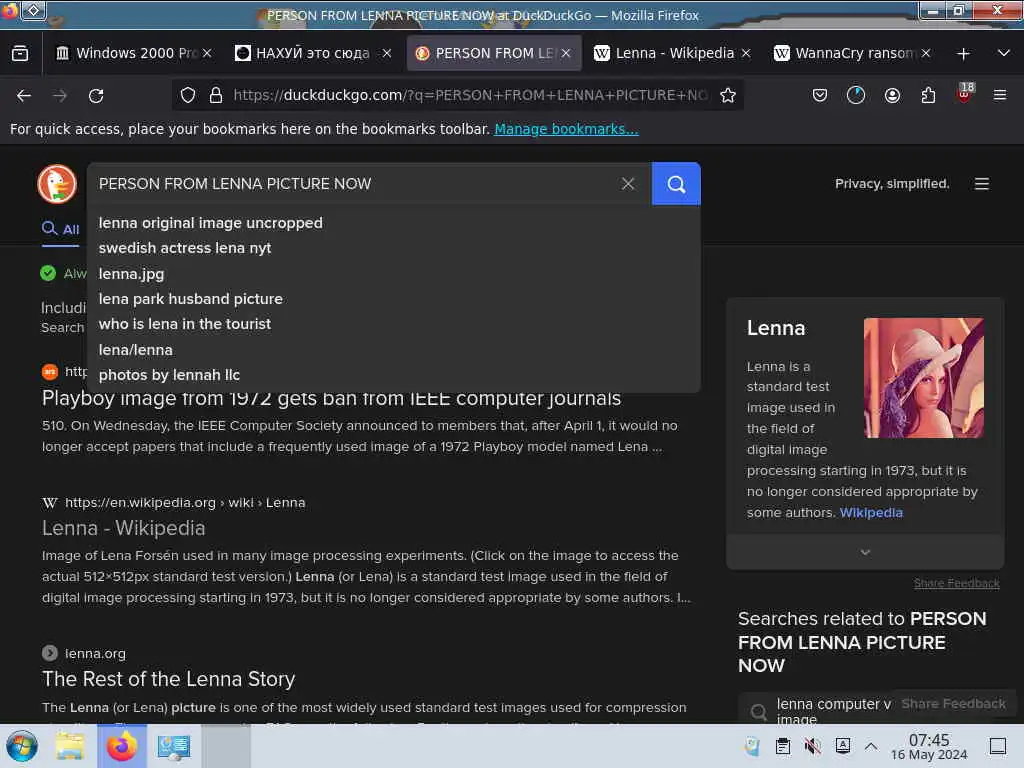
Task: View site security via the padlock icon
Action: [216, 95]
